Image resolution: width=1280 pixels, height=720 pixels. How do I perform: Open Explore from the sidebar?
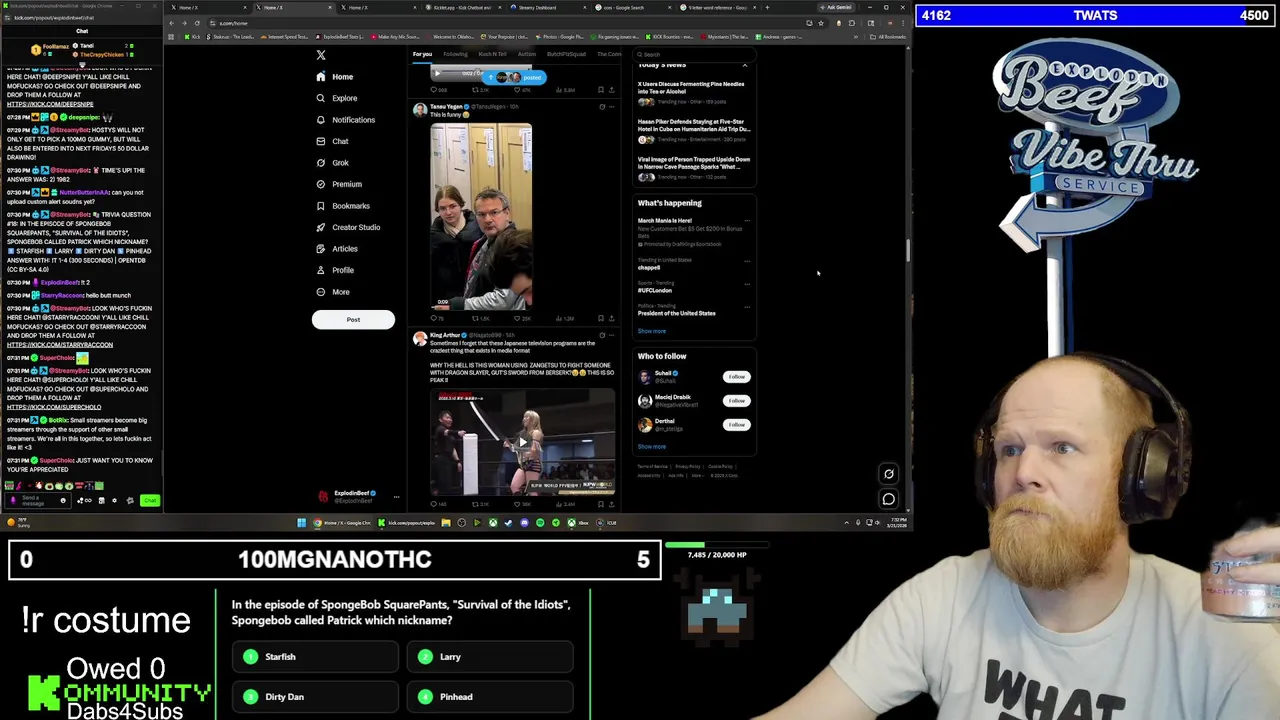(336, 98)
